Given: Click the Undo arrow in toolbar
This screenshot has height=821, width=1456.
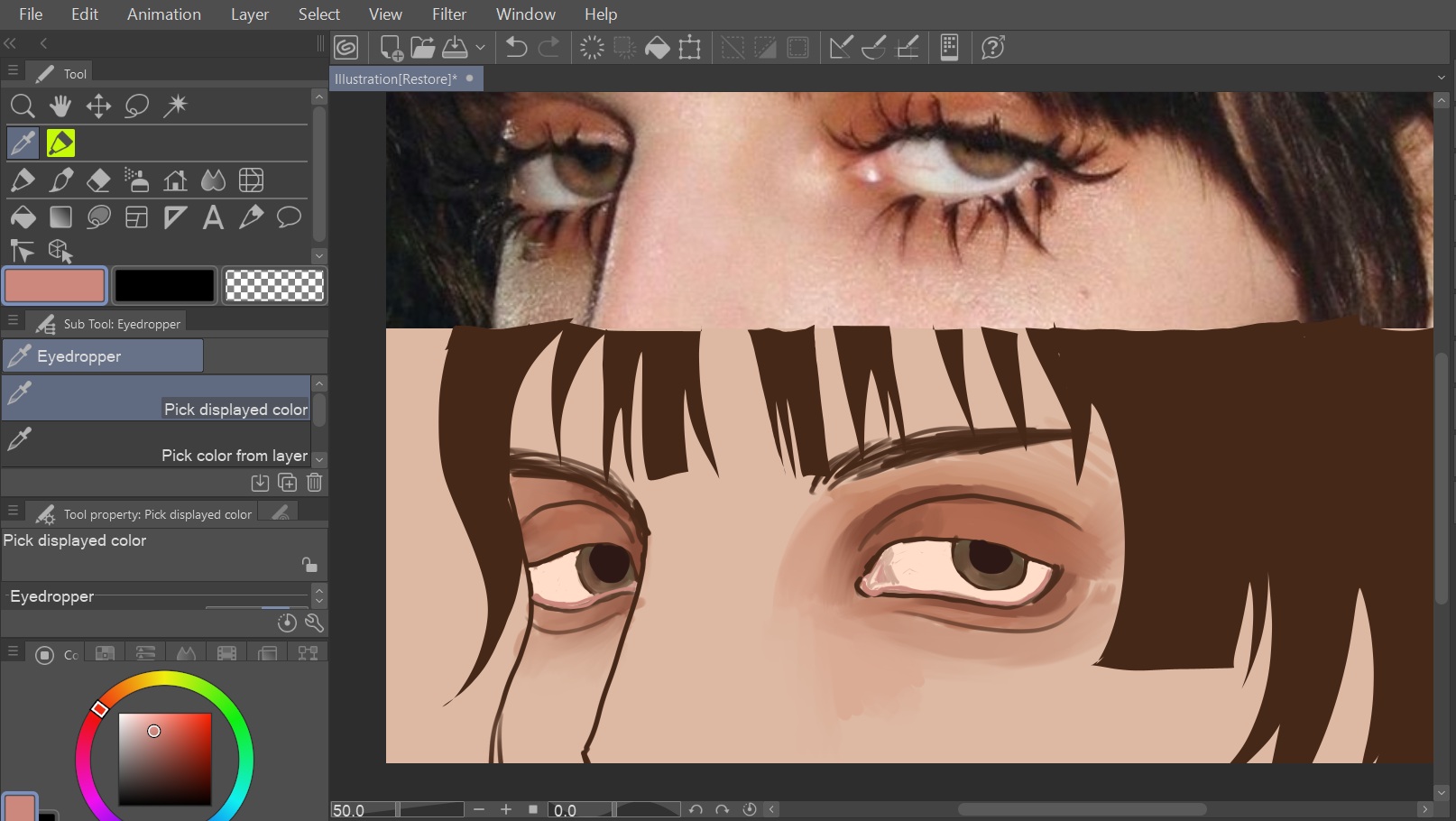Looking at the screenshot, I should click(516, 47).
